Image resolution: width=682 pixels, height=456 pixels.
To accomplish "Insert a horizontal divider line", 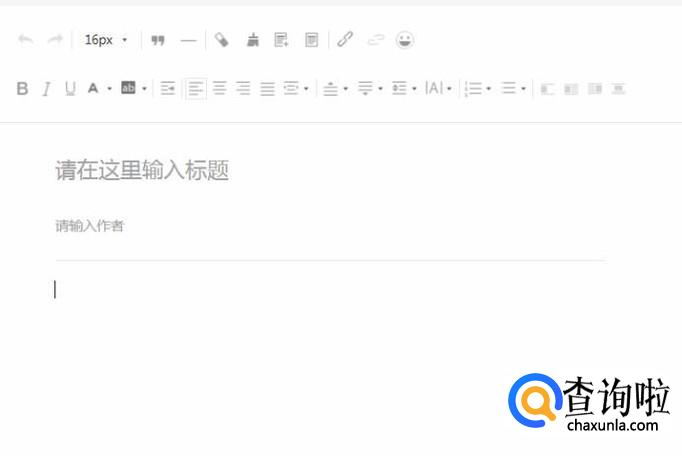I will click(188, 41).
